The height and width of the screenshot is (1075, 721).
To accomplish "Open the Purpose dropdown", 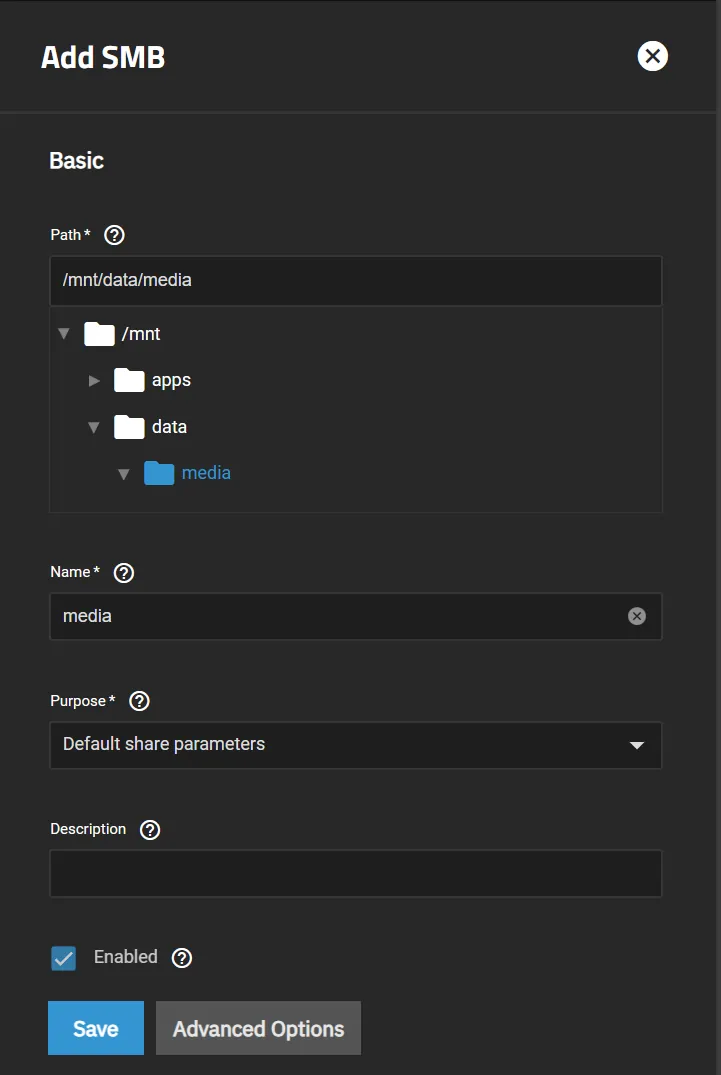I will [355, 745].
